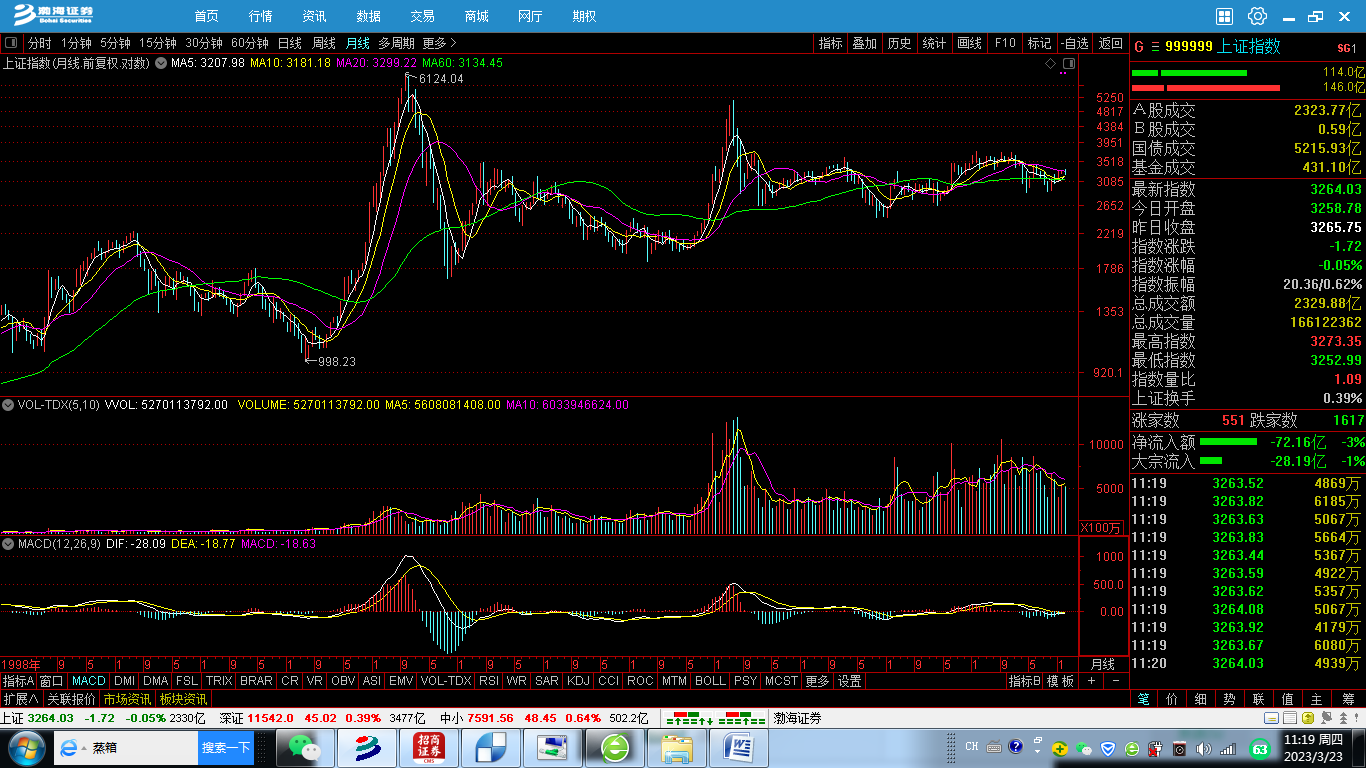Click 返回 button
The image size is (1366, 768).
pos(1111,43)
